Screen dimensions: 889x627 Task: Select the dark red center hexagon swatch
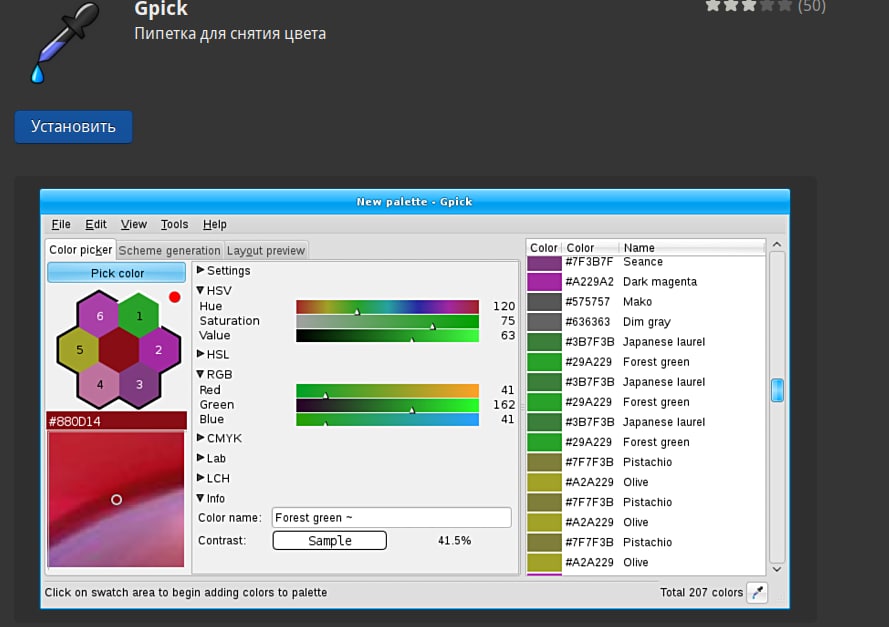(x=119, y=350)
